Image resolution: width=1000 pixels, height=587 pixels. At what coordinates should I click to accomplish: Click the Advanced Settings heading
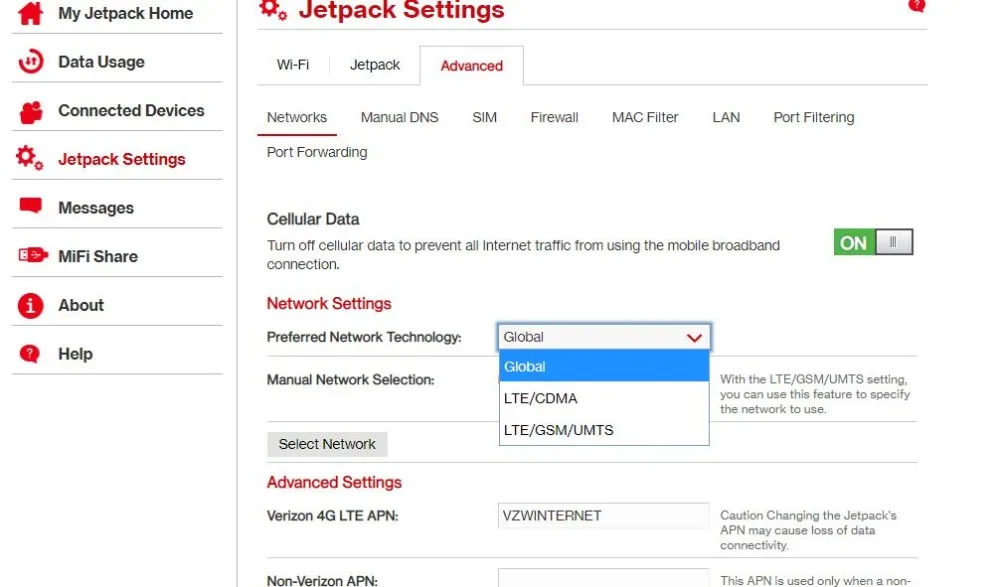pyautogui.click(x=334, y=482)
